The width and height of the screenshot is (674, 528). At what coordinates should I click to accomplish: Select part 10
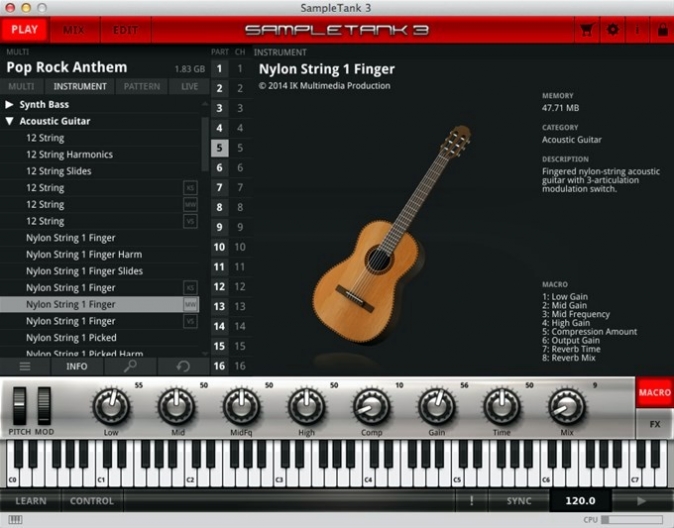pyautogui.click(x=219, y=247)
